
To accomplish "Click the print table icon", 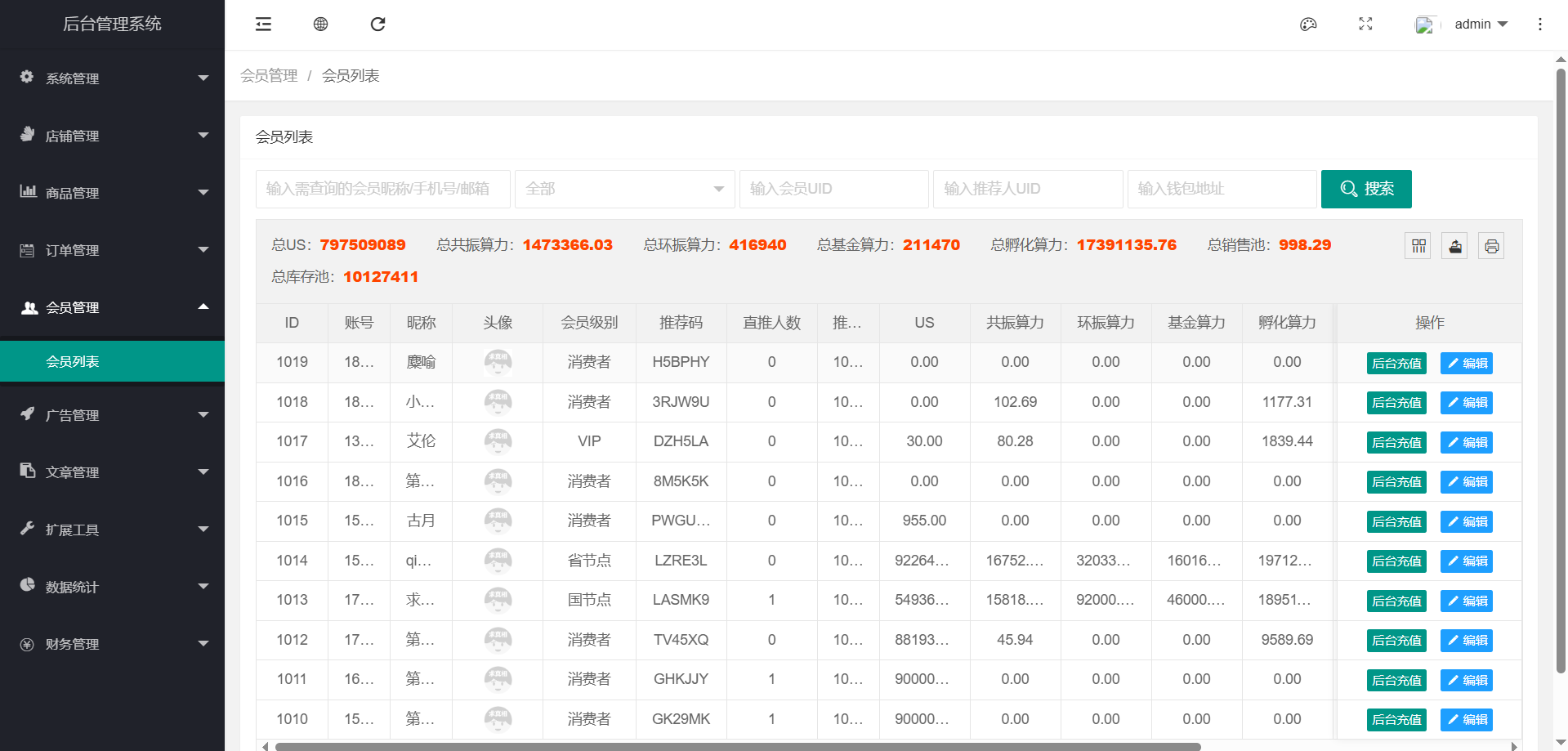I will 1491,246.
